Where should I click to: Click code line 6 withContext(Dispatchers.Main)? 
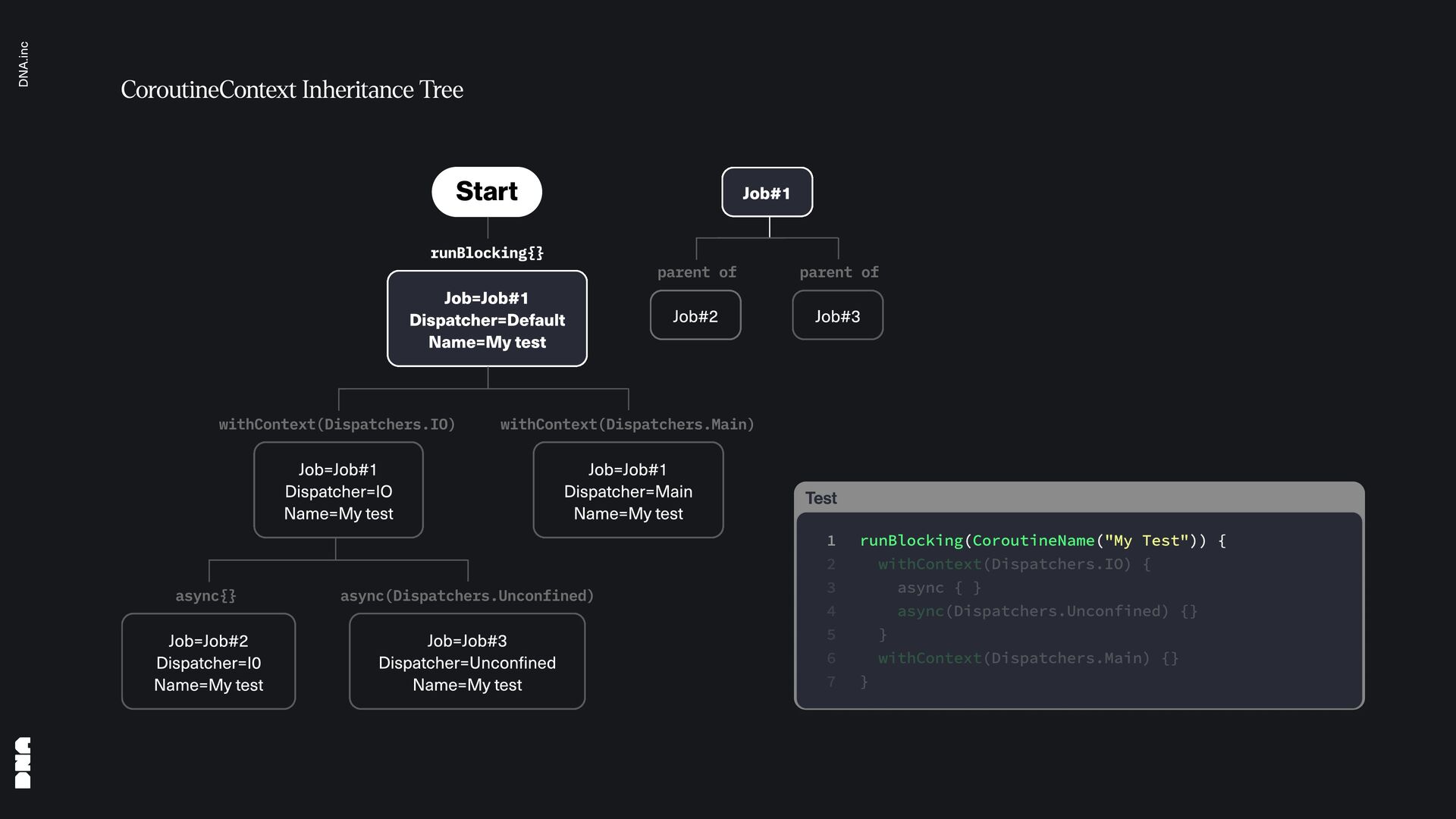1028,658
